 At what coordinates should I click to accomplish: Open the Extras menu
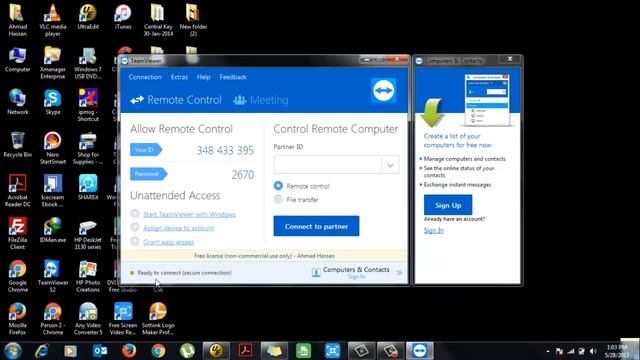[x=179, y=77]
